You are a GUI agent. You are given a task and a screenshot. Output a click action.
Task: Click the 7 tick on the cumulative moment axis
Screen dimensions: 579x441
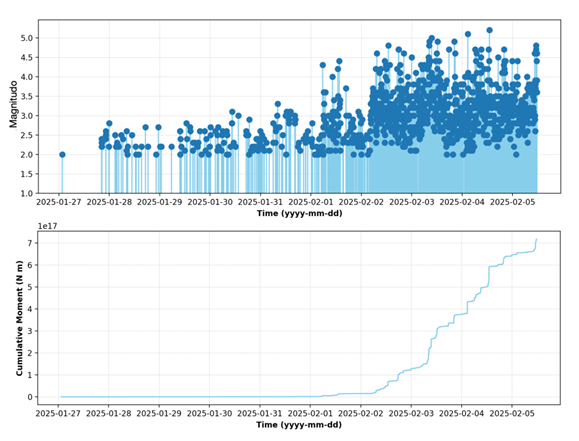point(31,243)
